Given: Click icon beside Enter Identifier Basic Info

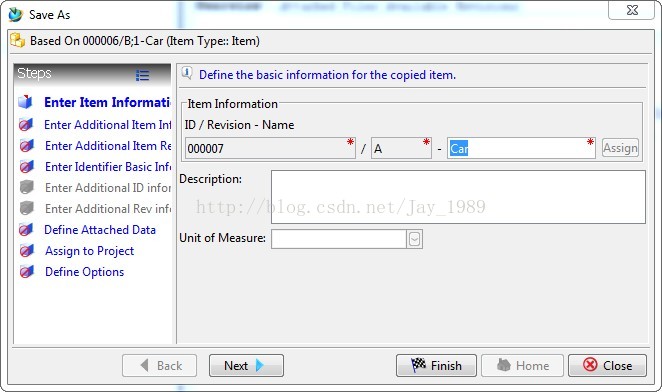Looking at the screenshot, I should point(26,167).
